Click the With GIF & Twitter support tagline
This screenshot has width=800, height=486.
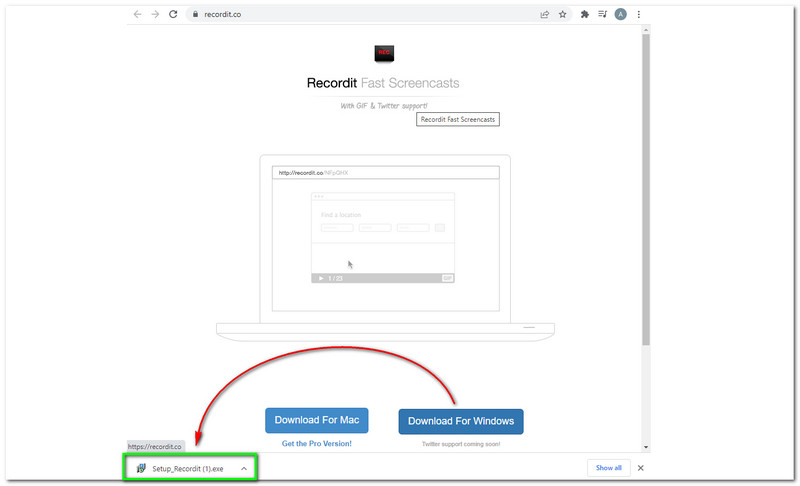(x=384, y=106)
